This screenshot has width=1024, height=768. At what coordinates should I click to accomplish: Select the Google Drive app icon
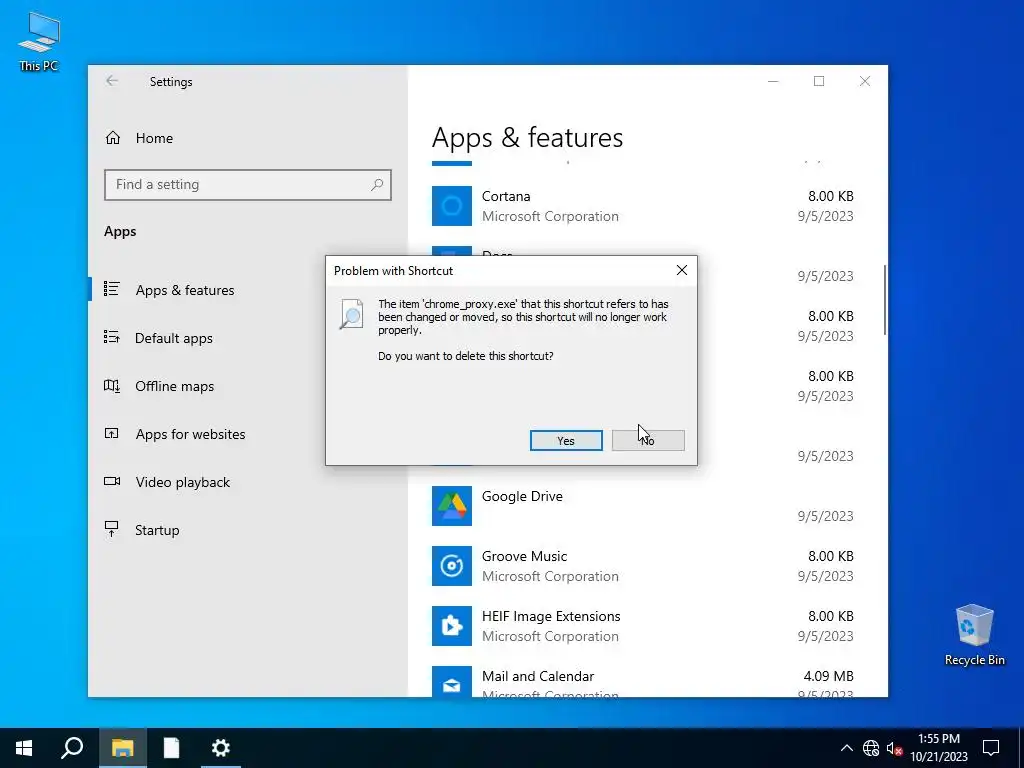pyautogui.click(x=452, y=506)
